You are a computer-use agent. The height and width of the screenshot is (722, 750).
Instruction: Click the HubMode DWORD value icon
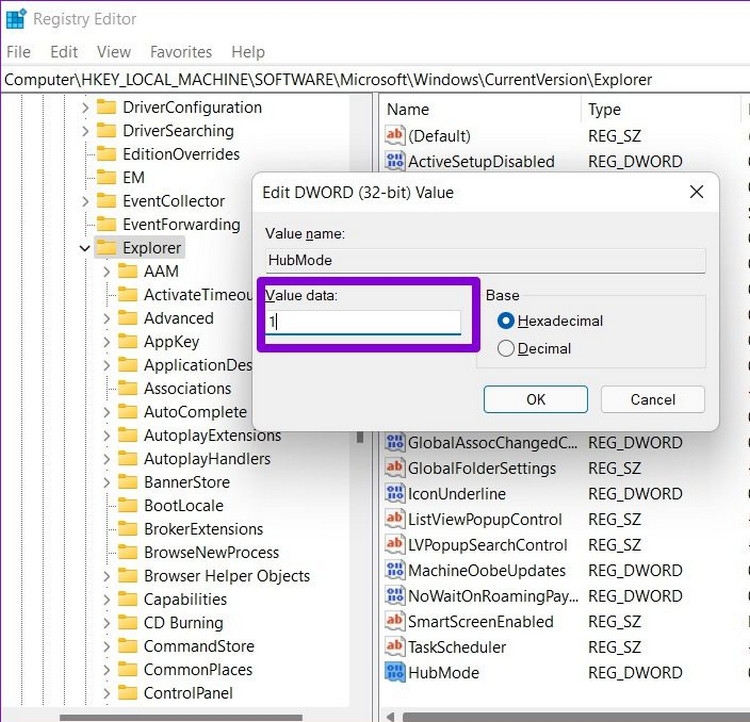point(395,673)
